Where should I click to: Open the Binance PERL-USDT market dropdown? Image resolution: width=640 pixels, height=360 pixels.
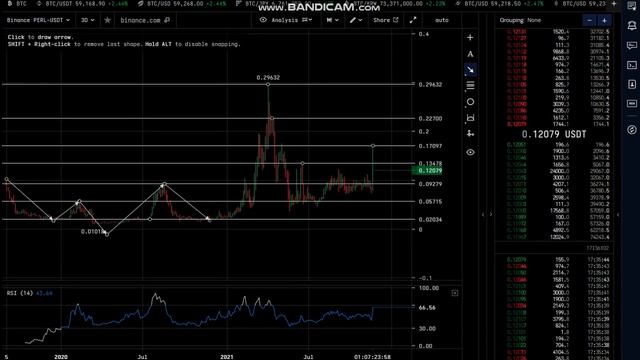38,20
